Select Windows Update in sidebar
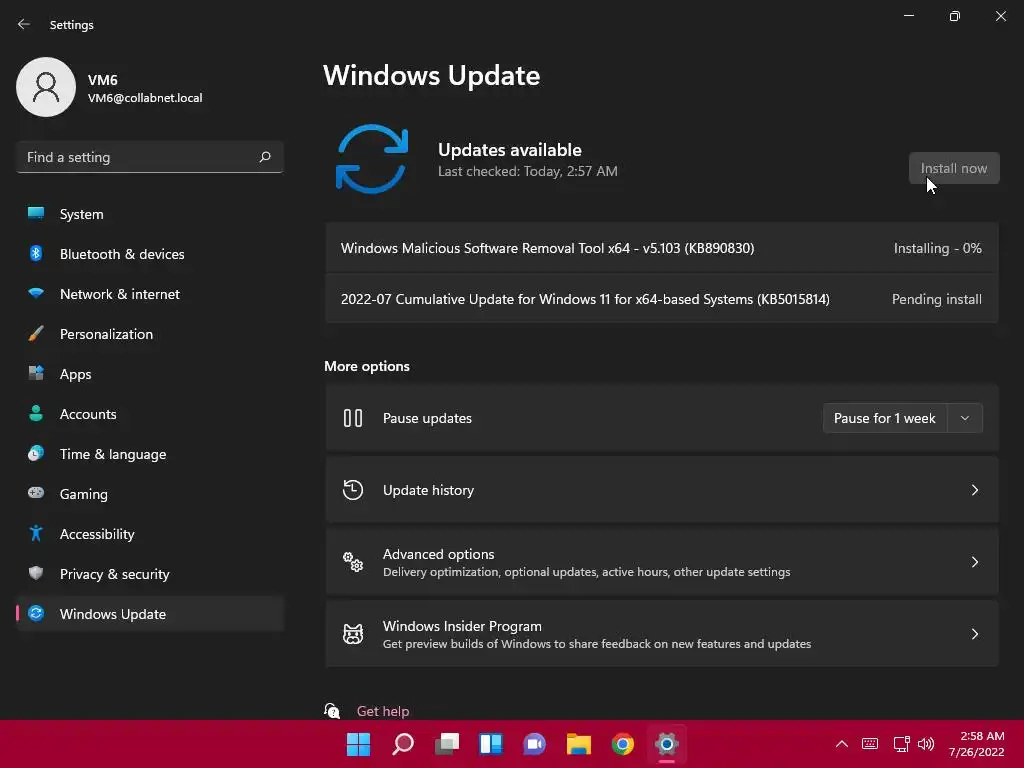 [150, 614]
